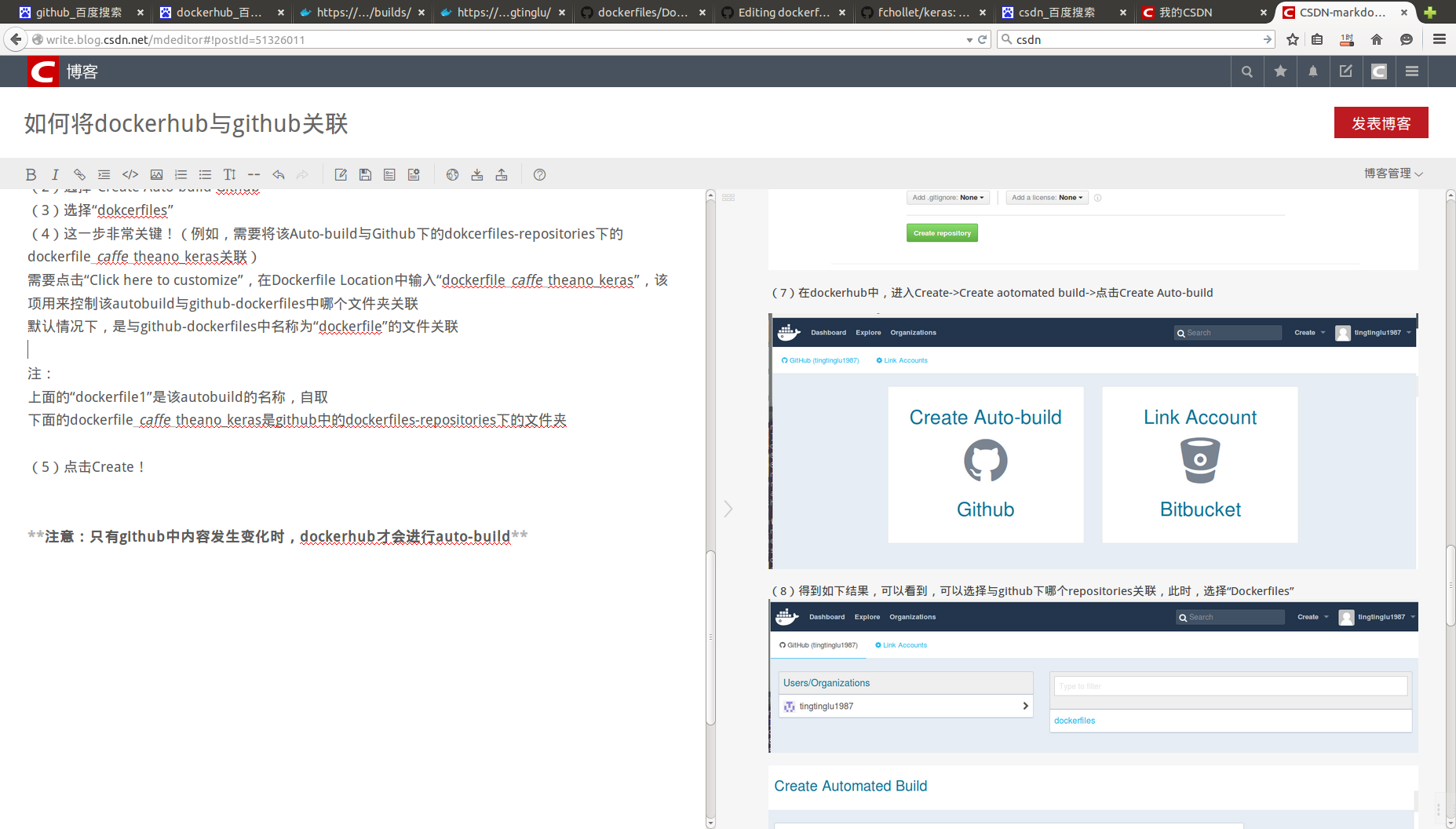1456x829 pixels.
Task: Redo the last undone edit
Action: pos(302,174)
